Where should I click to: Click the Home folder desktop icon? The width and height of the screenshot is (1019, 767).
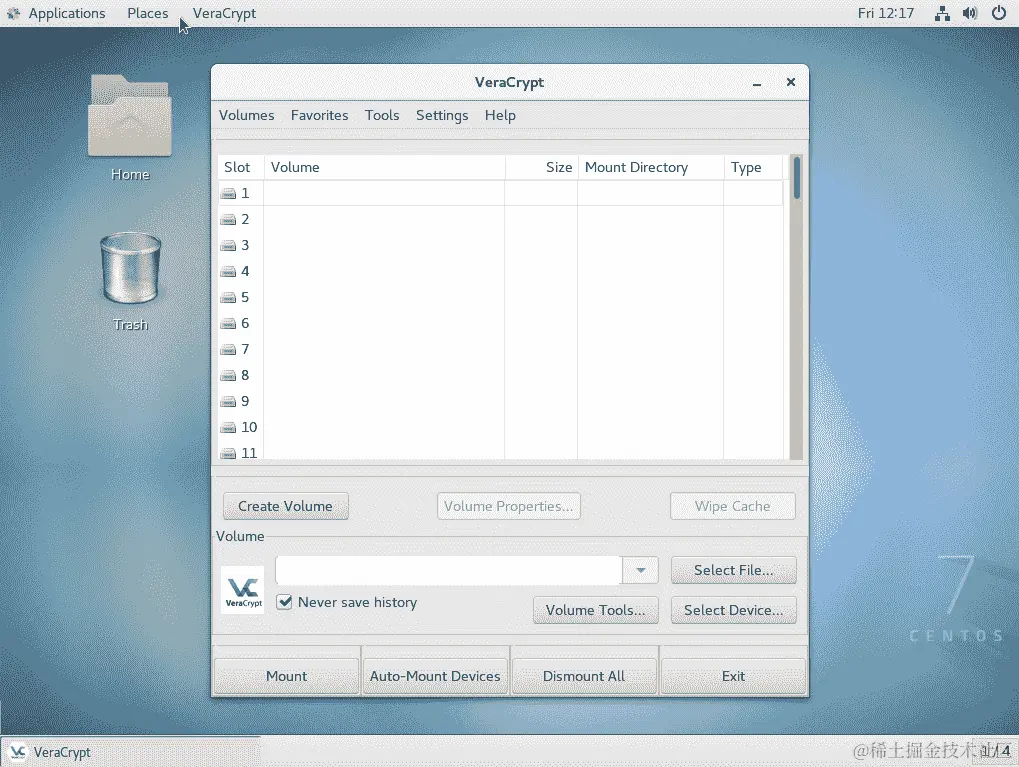point(130,116)
